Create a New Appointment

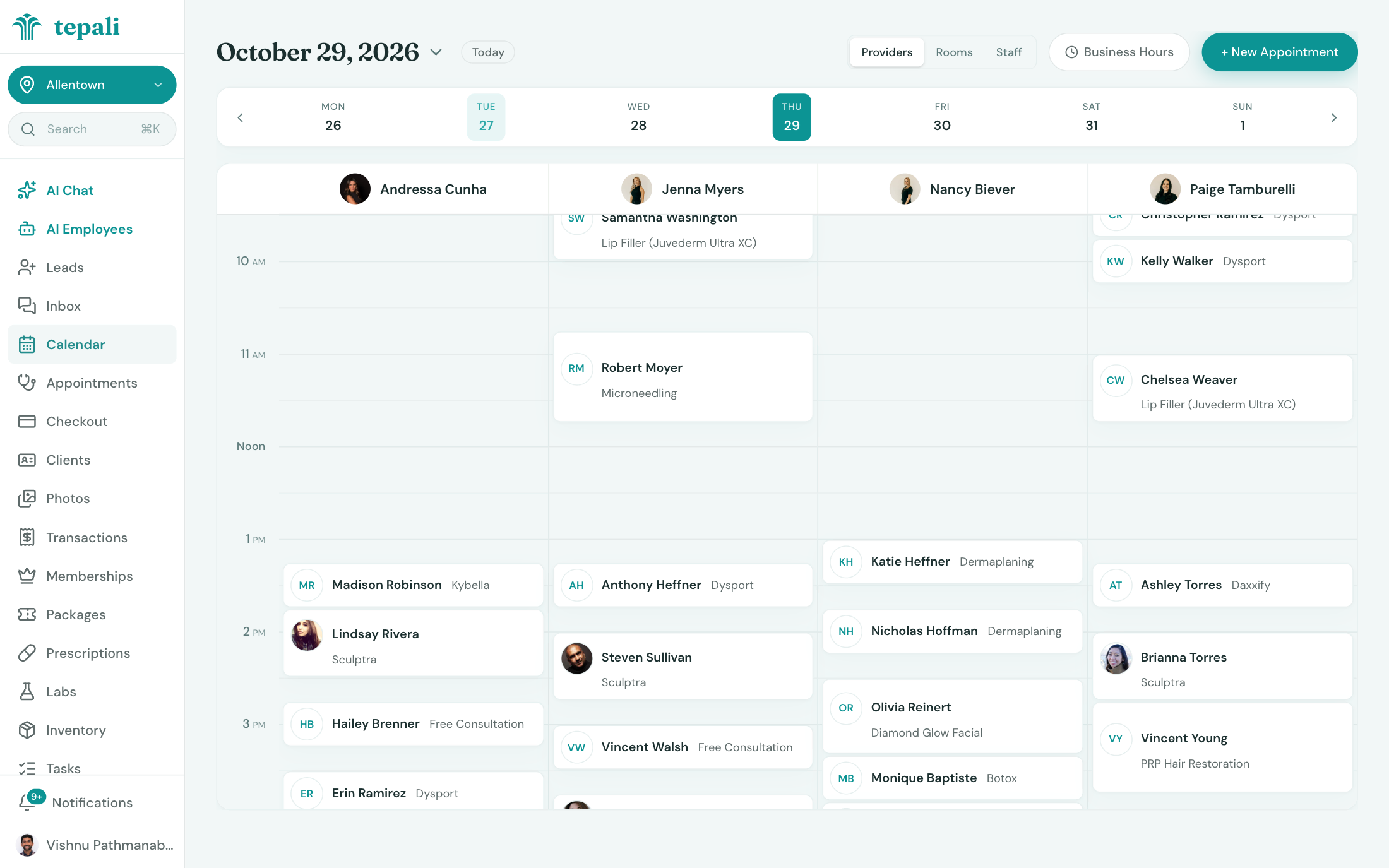1279,52
